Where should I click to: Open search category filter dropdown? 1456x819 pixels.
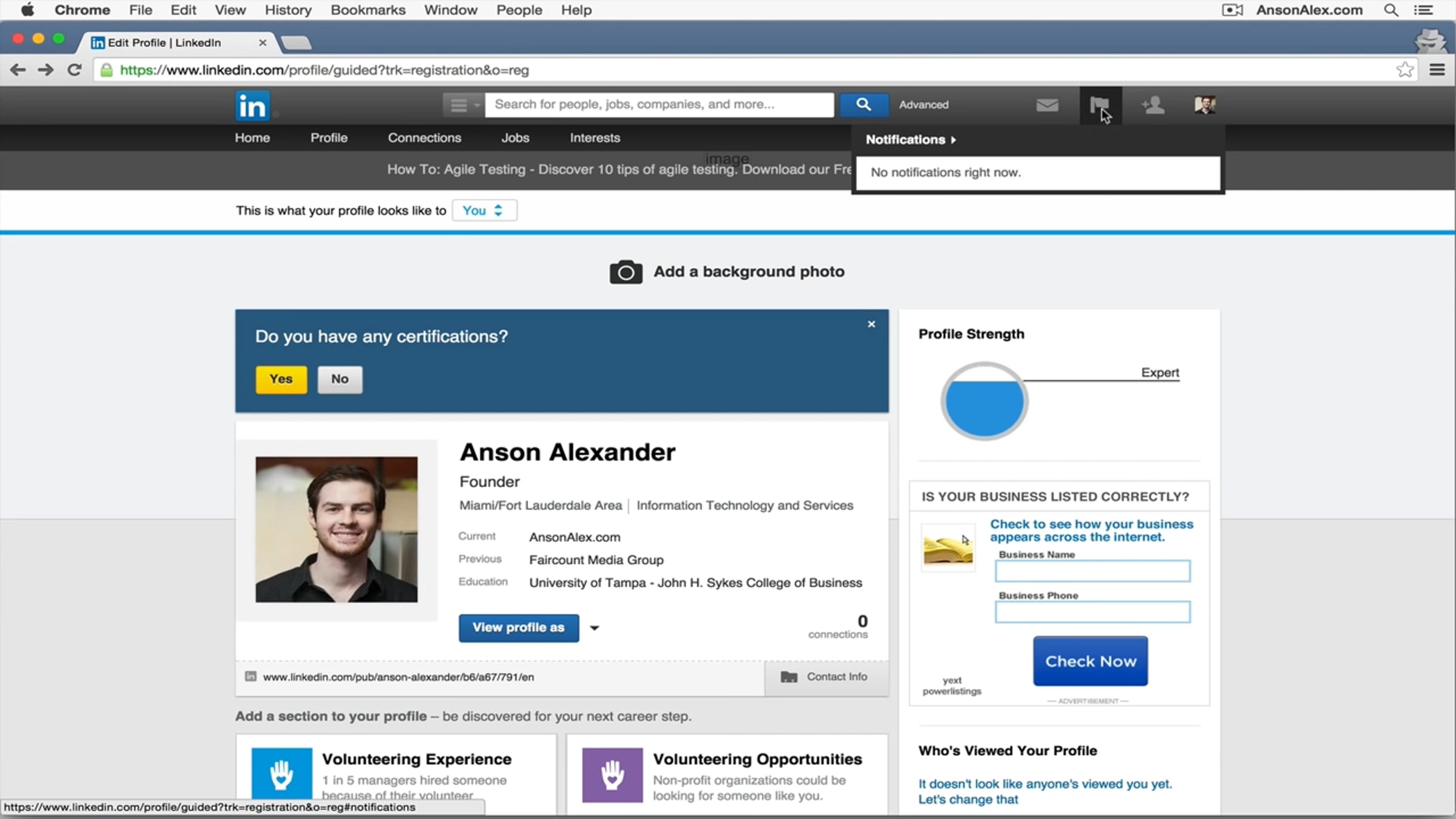coord(463,105)
